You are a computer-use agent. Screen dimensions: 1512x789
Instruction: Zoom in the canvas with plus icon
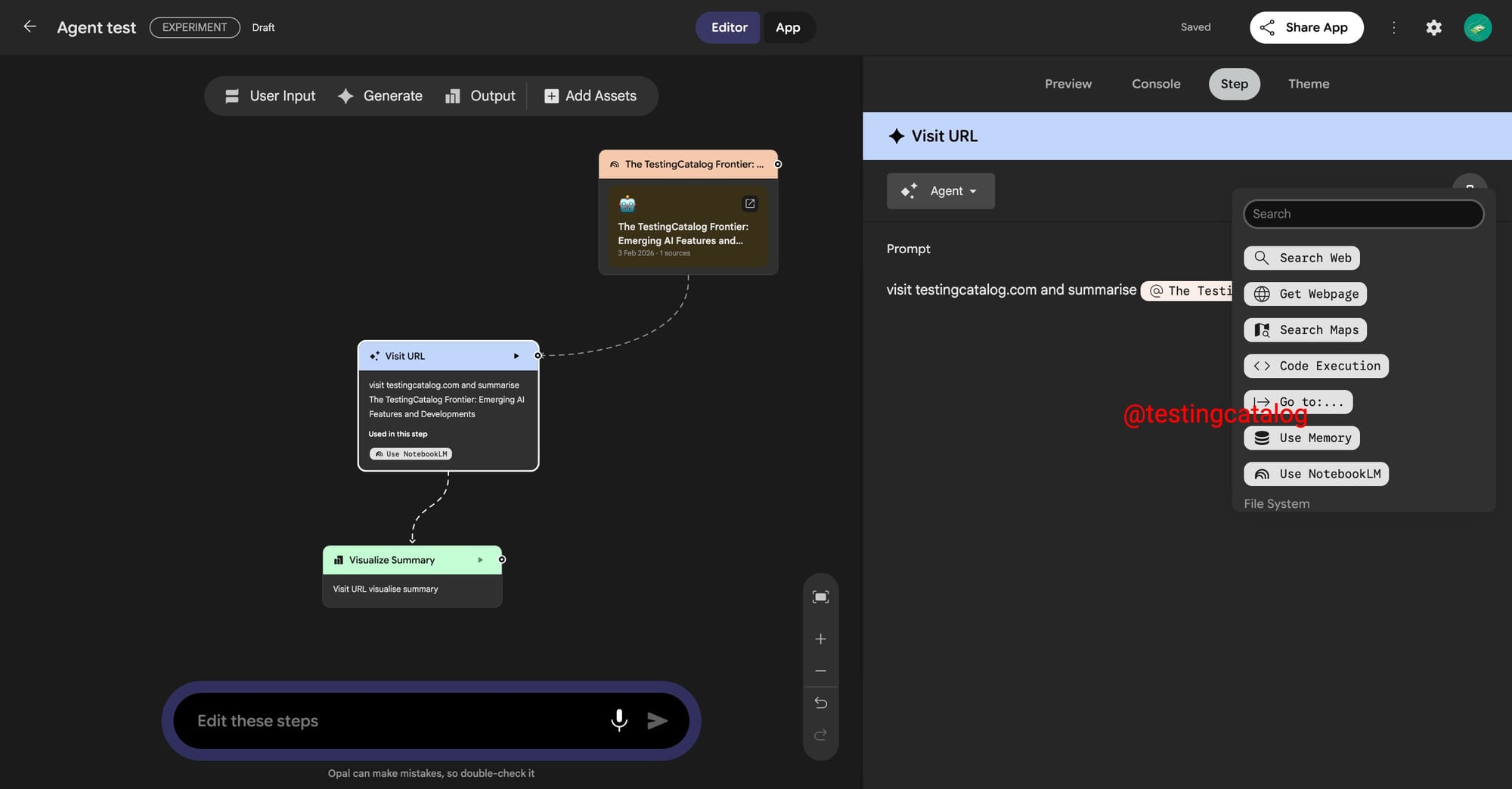pyautogui.click(x=820, y=639)
